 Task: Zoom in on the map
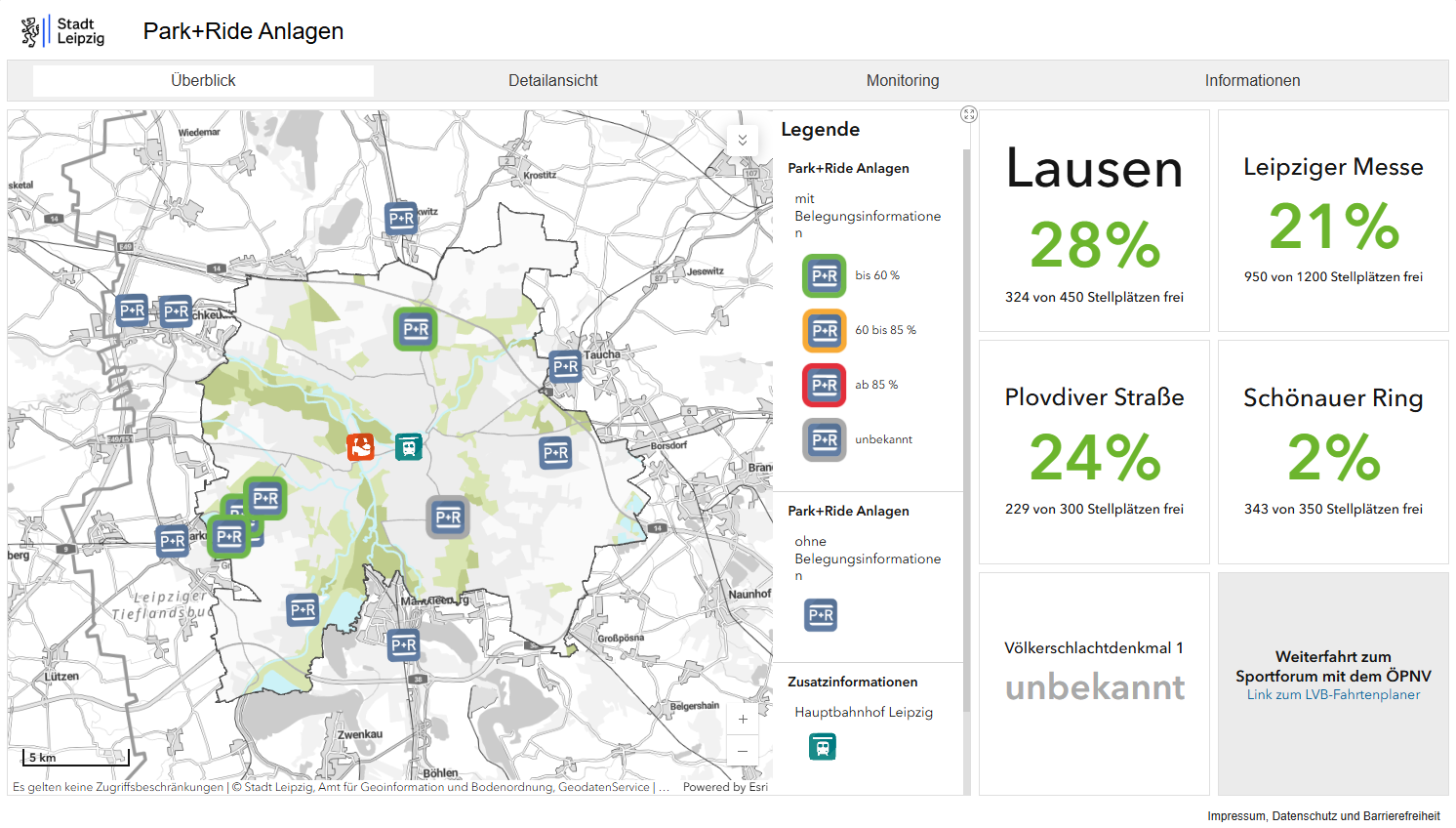coord(743,720)
